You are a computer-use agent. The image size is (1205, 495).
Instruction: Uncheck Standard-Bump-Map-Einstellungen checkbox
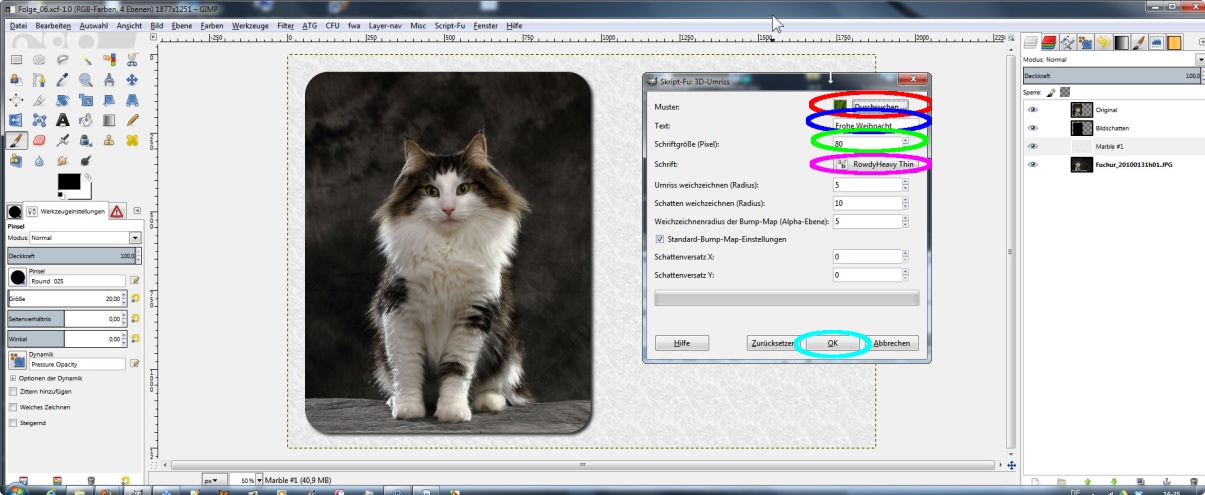coord(659,239)
